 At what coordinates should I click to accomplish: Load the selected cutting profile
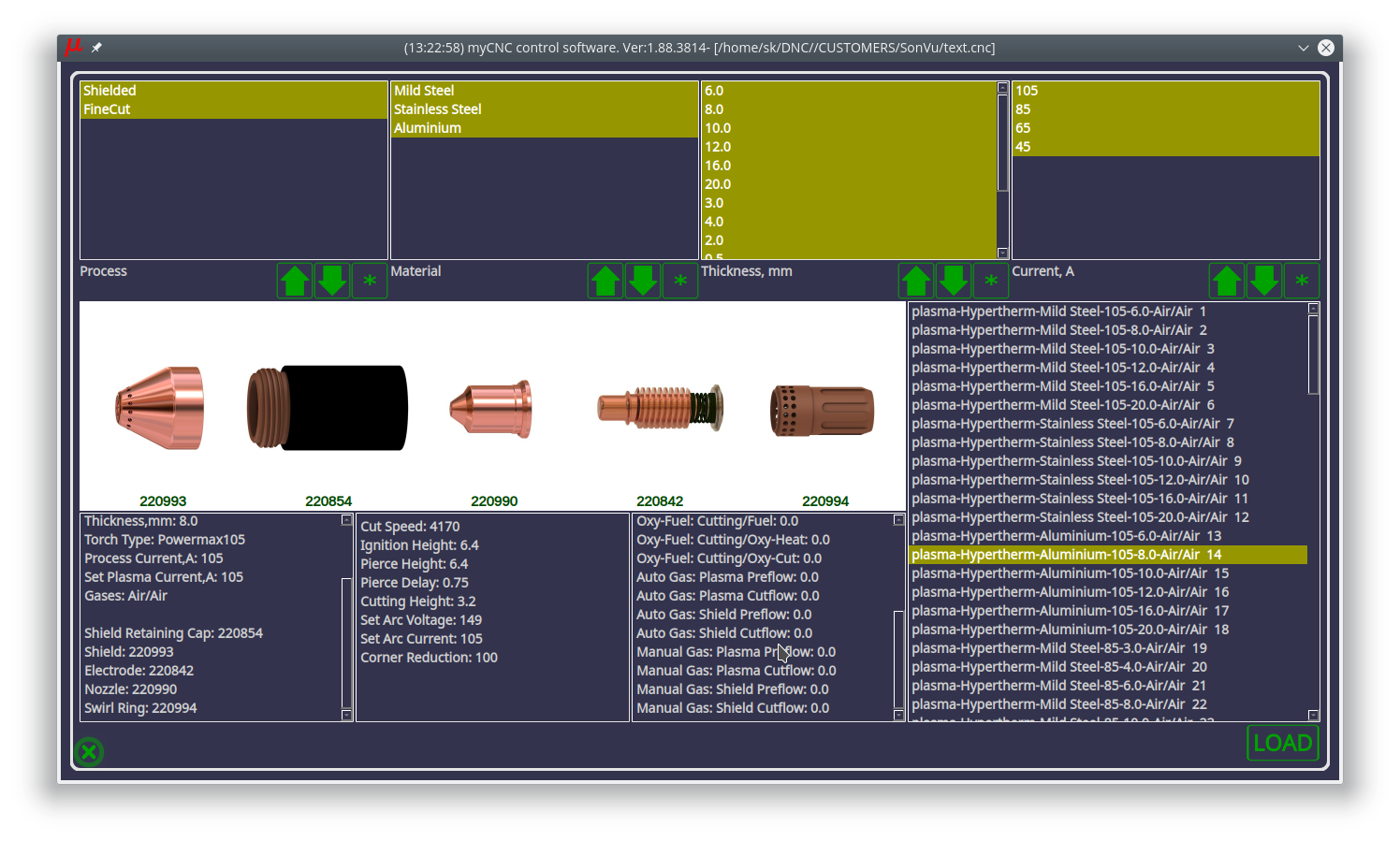[1283, 743]
